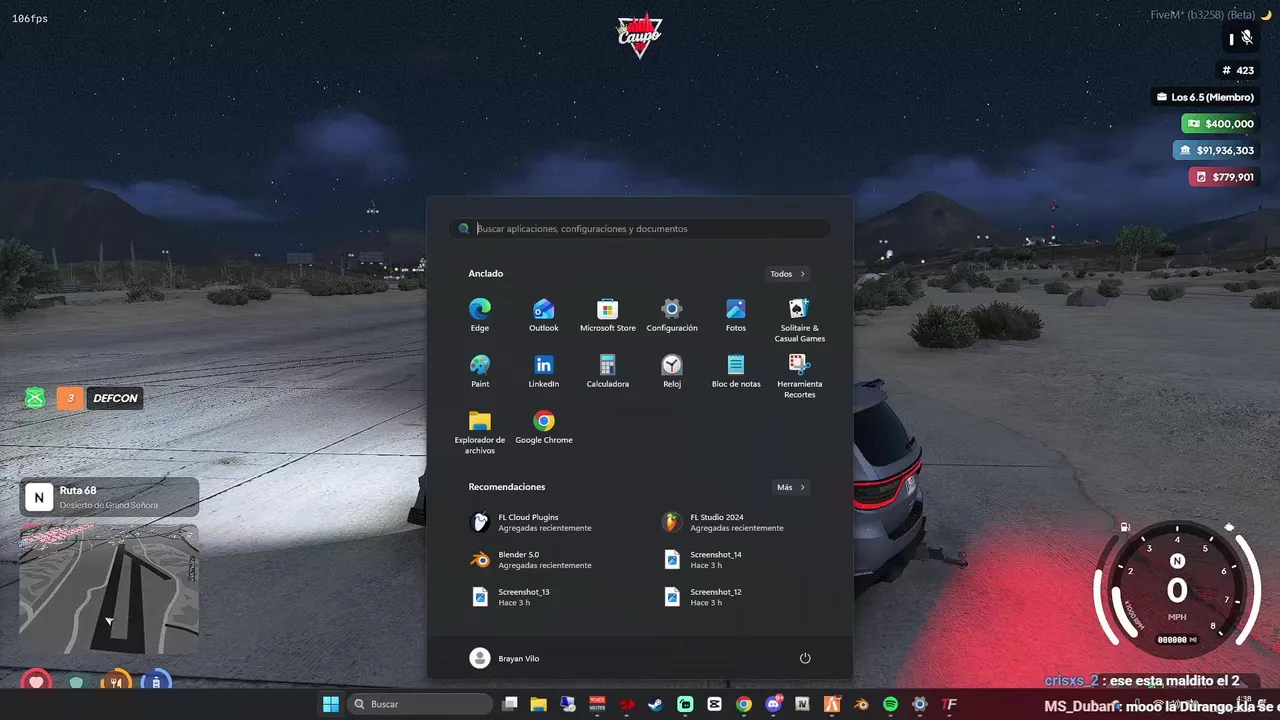Open Voicemeeter icon on taskbar
Image resolution: width=1280 pixels, height=720 pixels.
pyautogui.click(x=597, y=704)
